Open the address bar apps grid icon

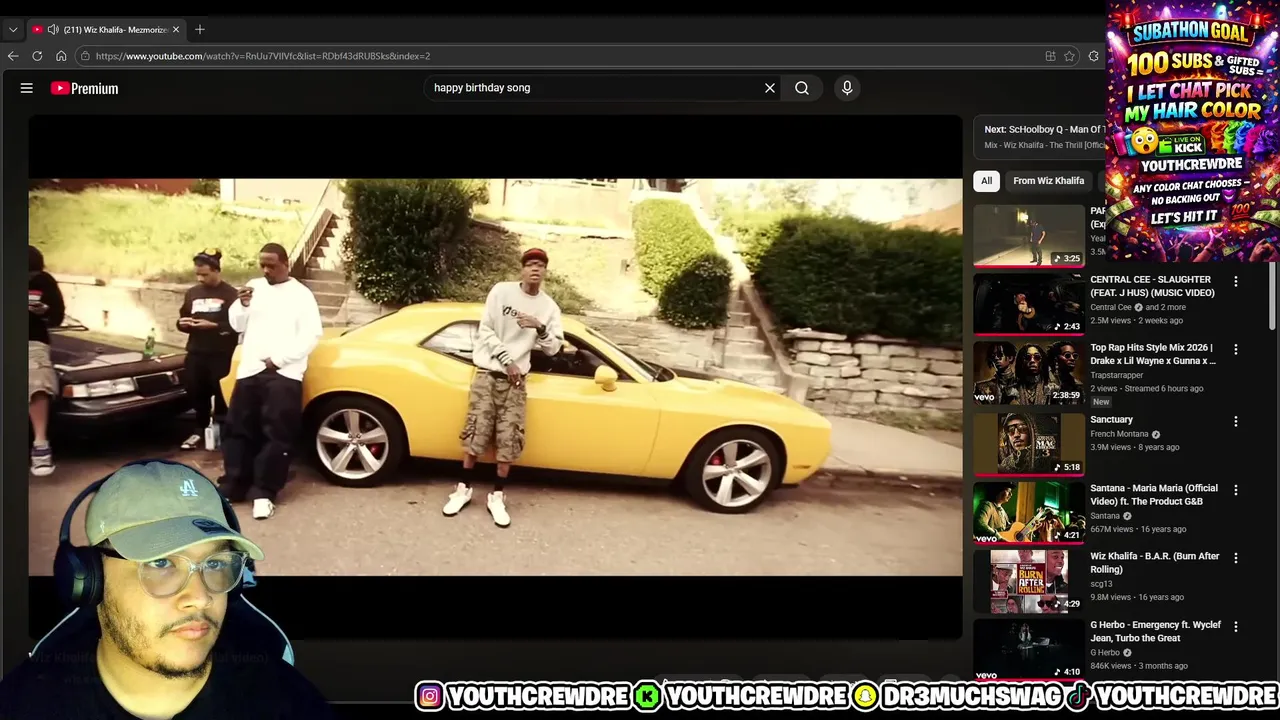(x=1050, y=56)
